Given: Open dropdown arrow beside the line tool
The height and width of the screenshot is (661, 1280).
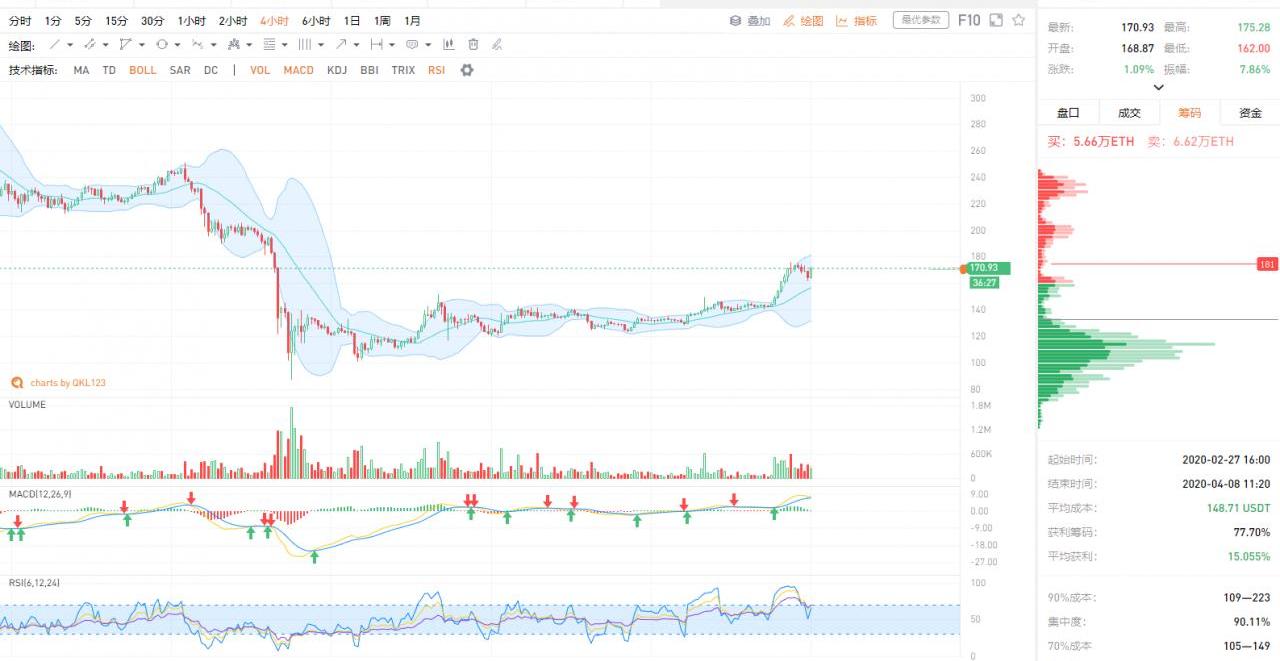Looking at the screenshot, I should pos(71,45).
